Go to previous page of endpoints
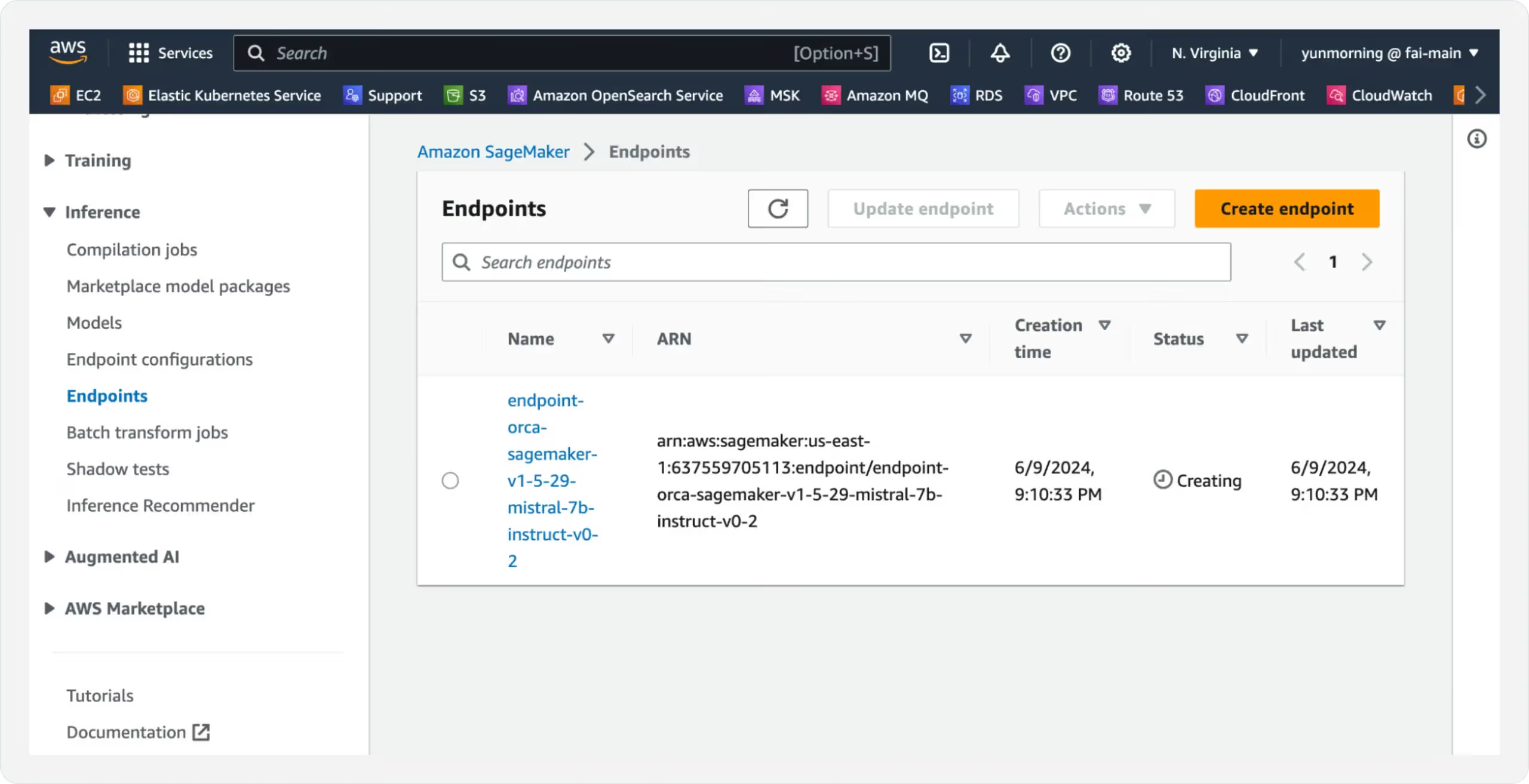Image resolution: width=1529 pixels, height=784 pixels. [1300, 262]
